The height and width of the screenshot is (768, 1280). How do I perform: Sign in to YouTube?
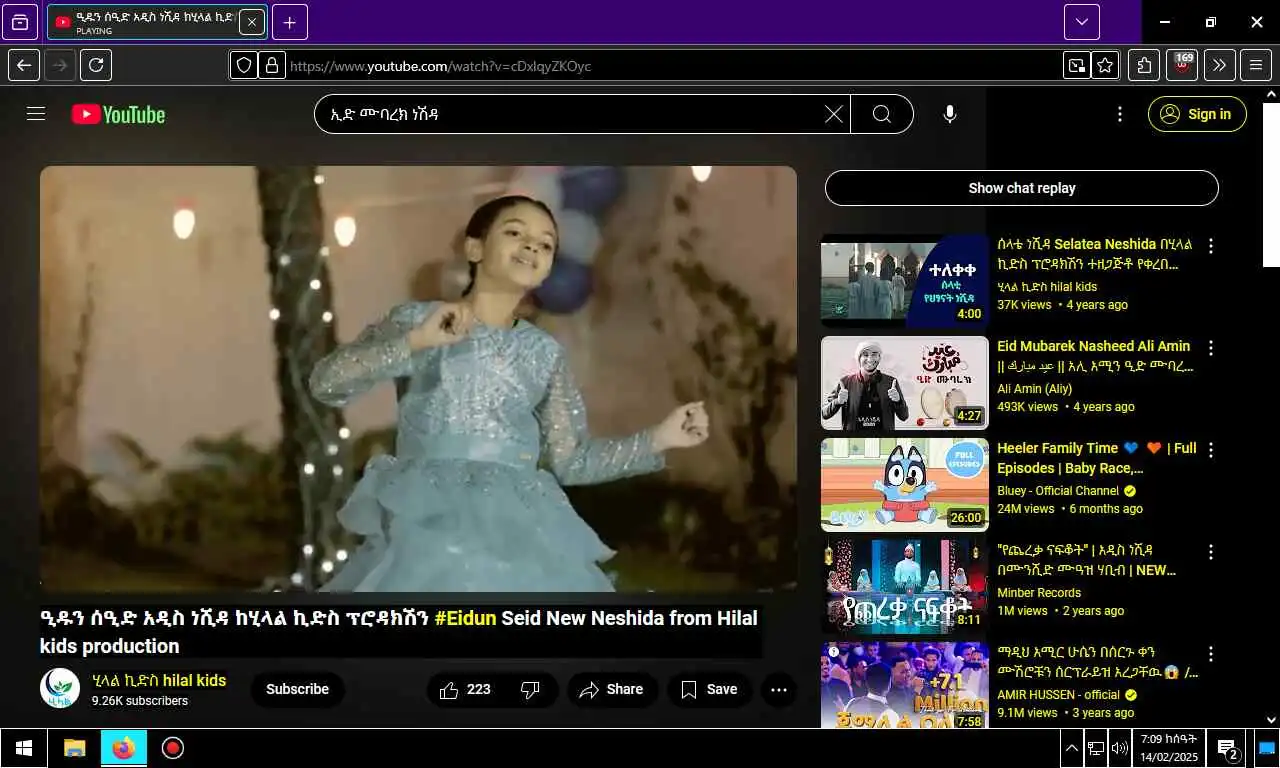[1197, 114]
